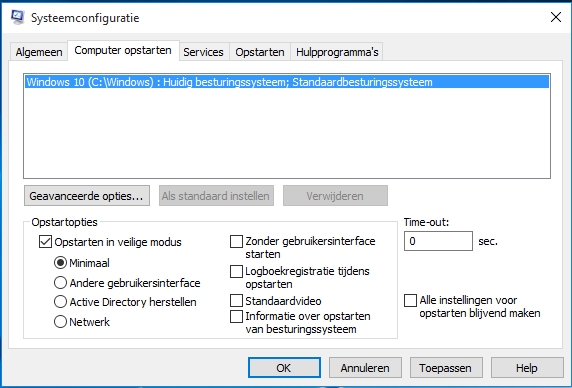Select the Hulpprogramma's tab

click(x=337, y=52)
